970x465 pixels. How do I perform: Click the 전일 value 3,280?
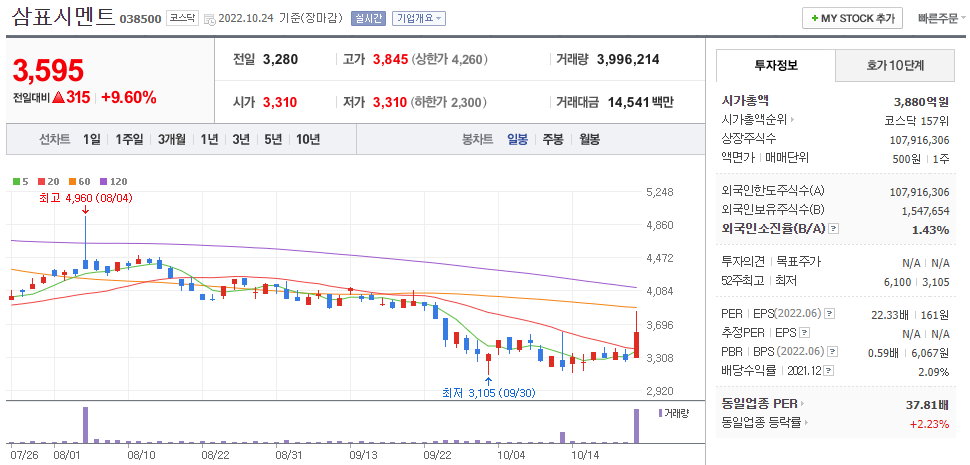[280, 60]
